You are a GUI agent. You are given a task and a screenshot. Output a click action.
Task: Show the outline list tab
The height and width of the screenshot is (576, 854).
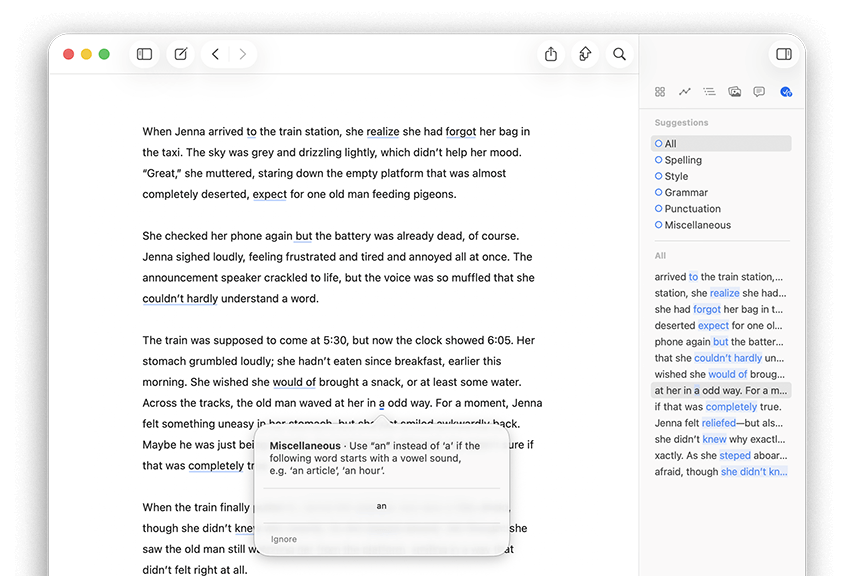coord(709,92)
